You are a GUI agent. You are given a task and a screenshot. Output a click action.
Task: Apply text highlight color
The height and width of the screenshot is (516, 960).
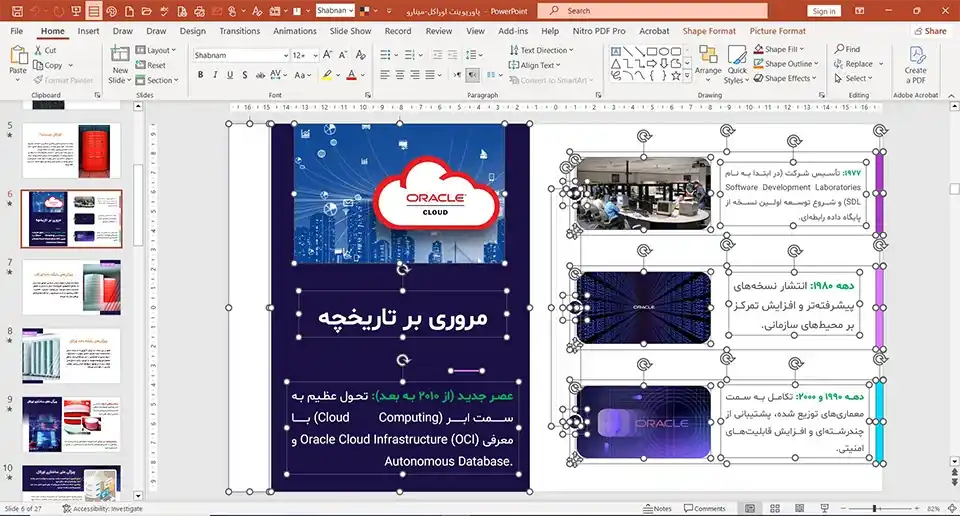pyautogui.click(x=327, y=75)
